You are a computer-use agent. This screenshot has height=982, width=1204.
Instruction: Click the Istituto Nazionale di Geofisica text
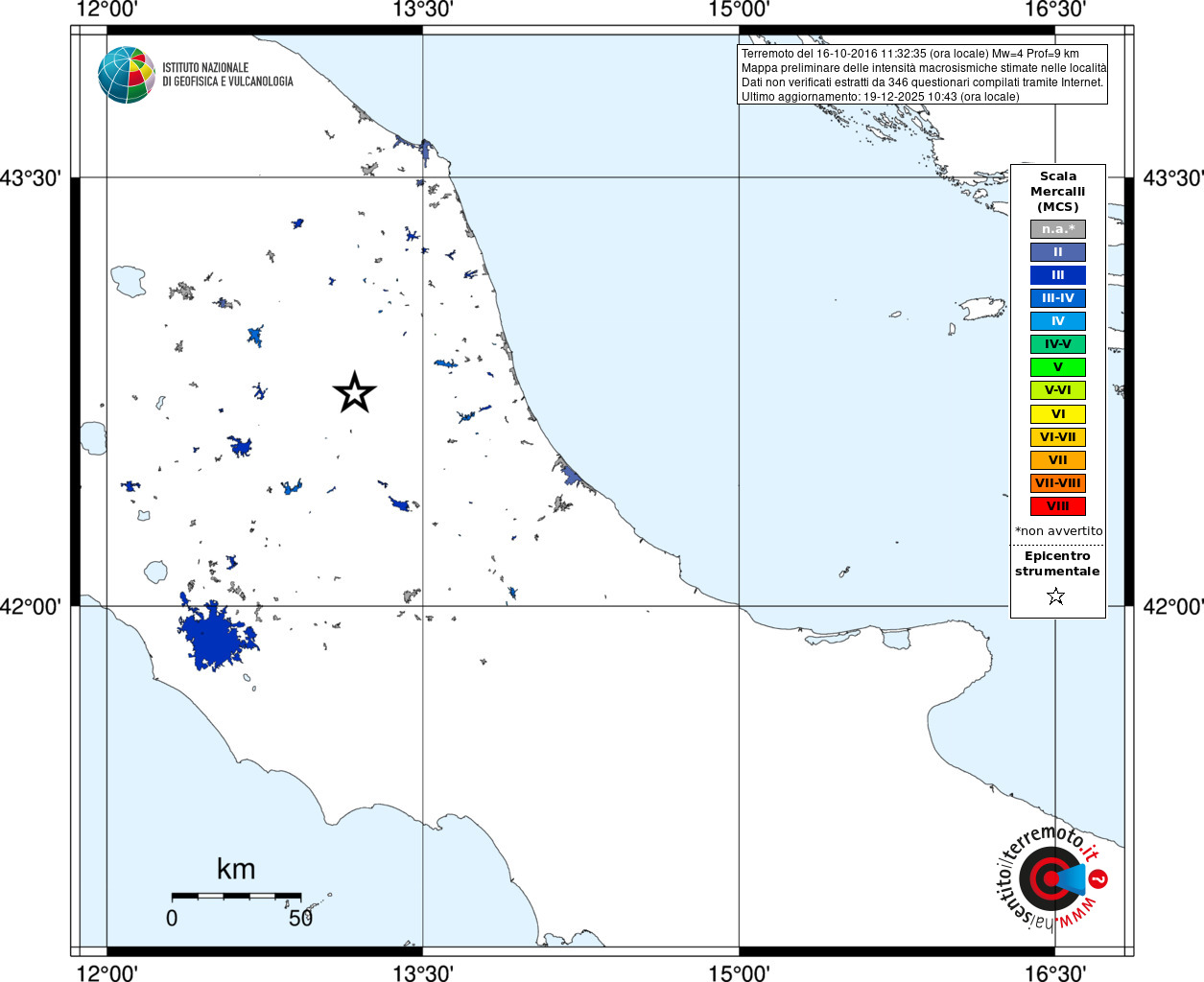coord(227,75)
